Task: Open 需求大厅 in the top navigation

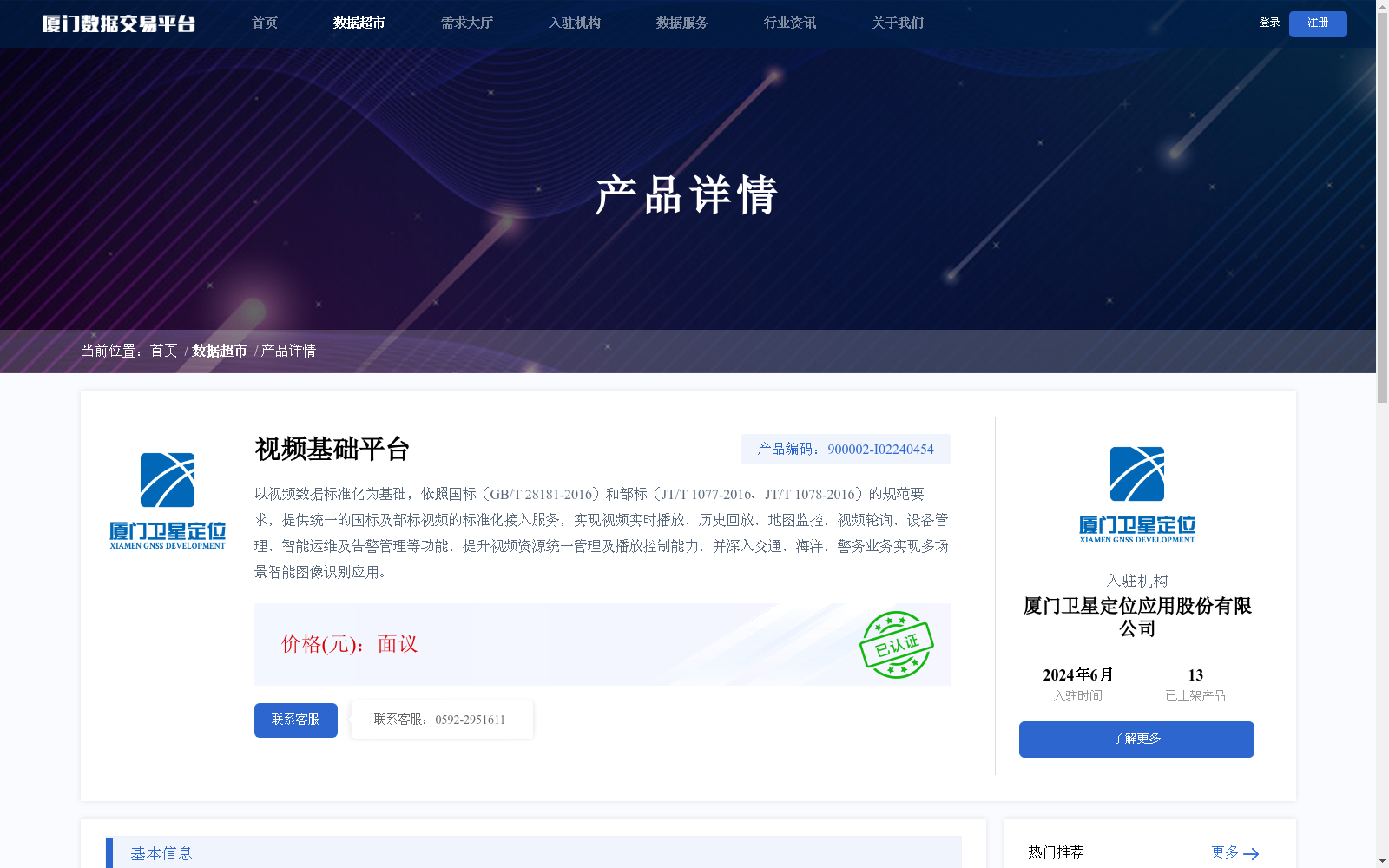Action: pos(467,23)
